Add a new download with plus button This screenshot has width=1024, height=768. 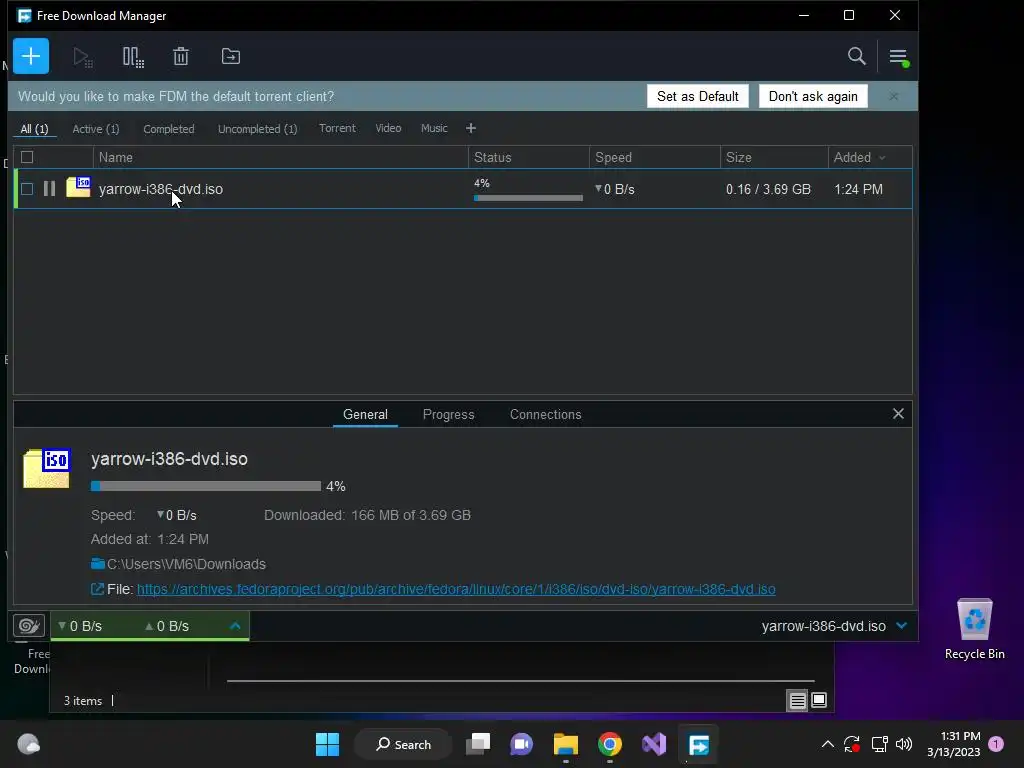(31, 56)
